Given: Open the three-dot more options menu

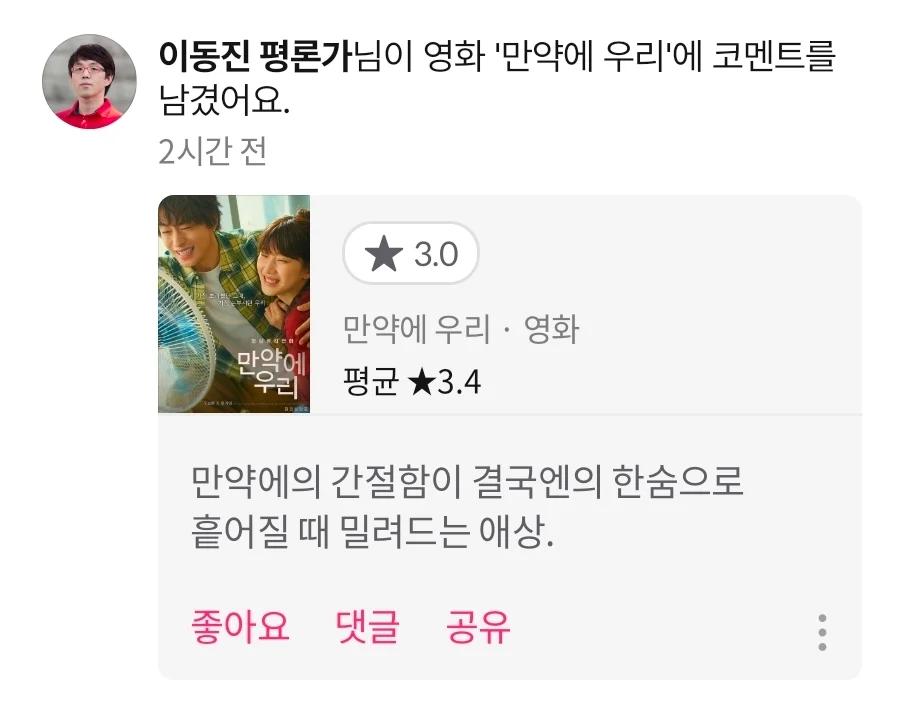Looking at the screenshot, I should pos(822,632).
